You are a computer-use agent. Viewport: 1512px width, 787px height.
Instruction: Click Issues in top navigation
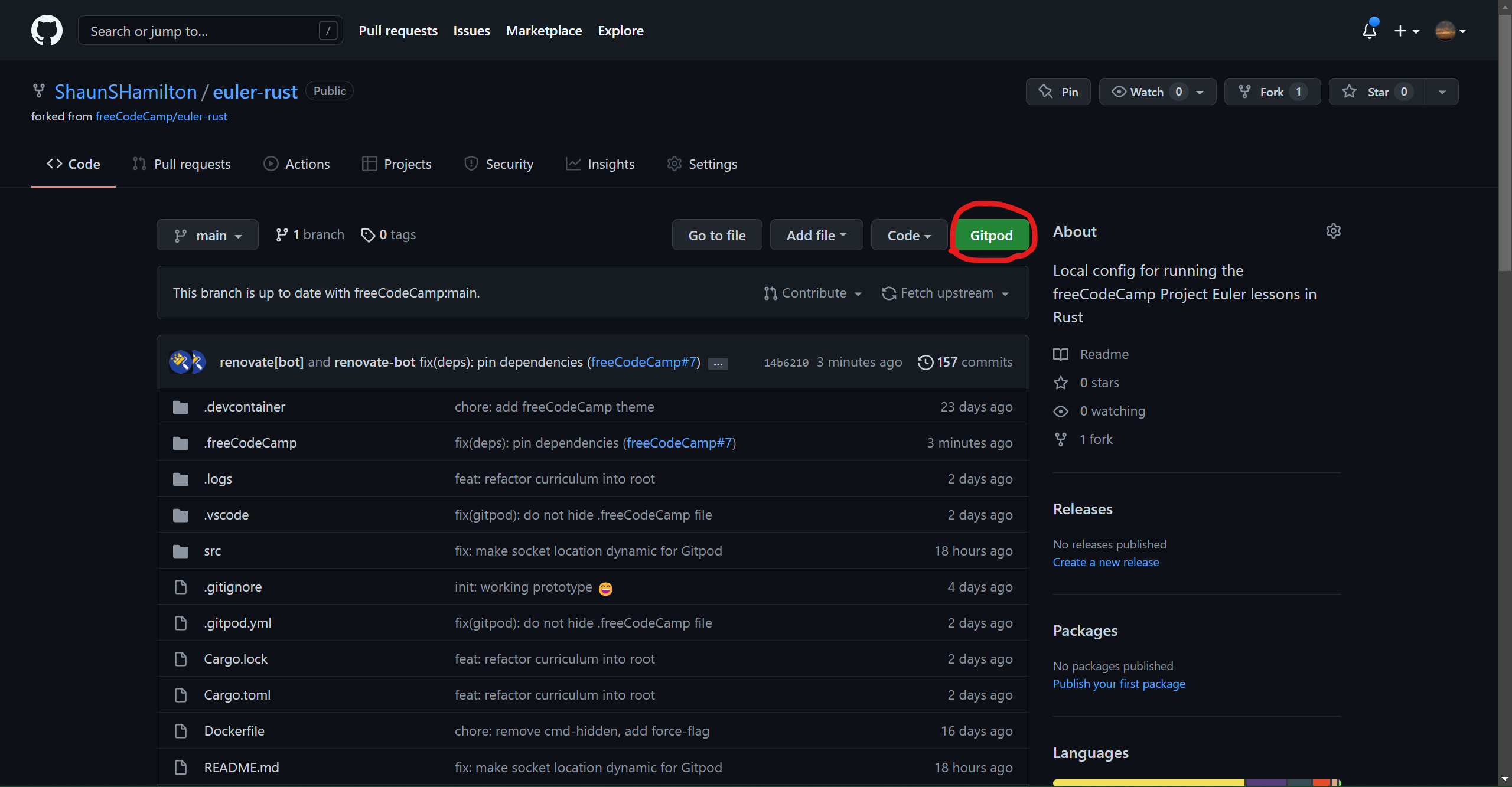(x=471, y=31)
